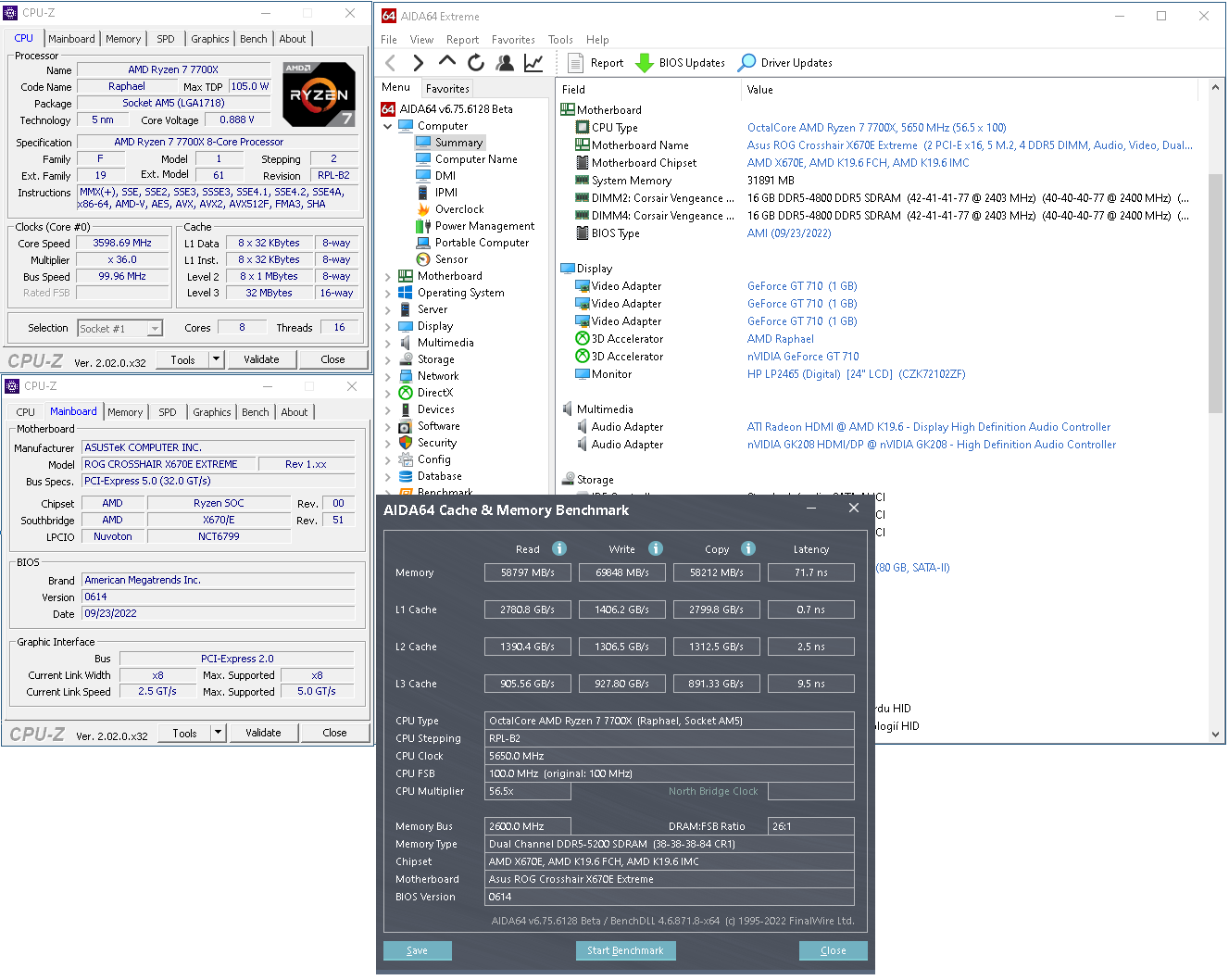The image size is (1229, 980).
Task: Click Validate in upper CPU-Z window
Action: (261, 359)
